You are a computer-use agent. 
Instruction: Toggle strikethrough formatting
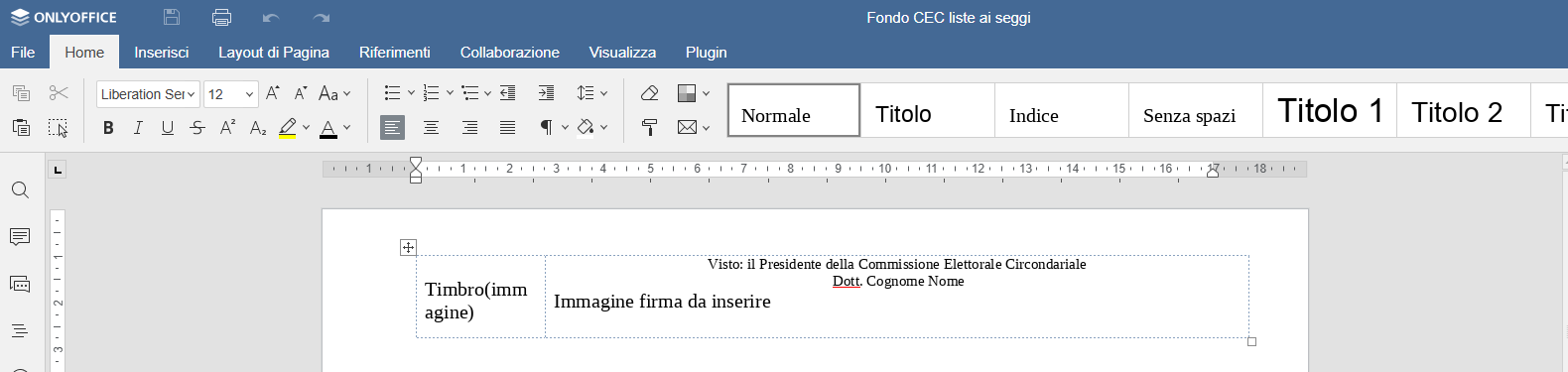[197, 127]
